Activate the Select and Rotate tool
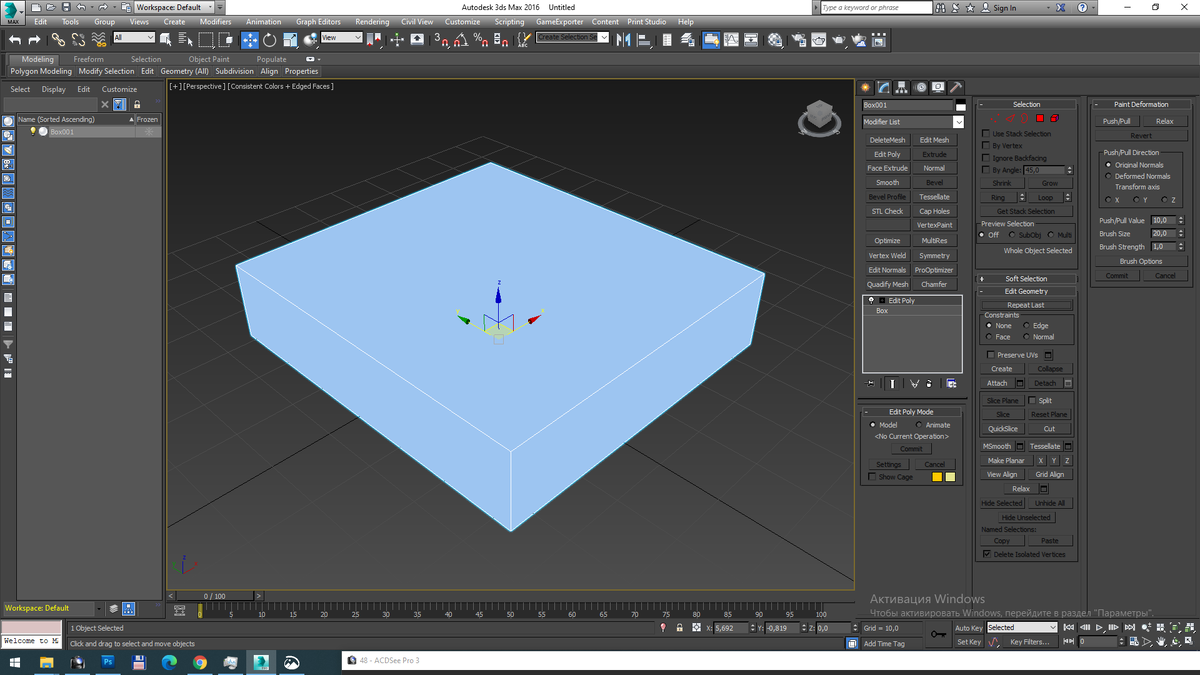The image size is (1200, 675). (x=270, y=40)
